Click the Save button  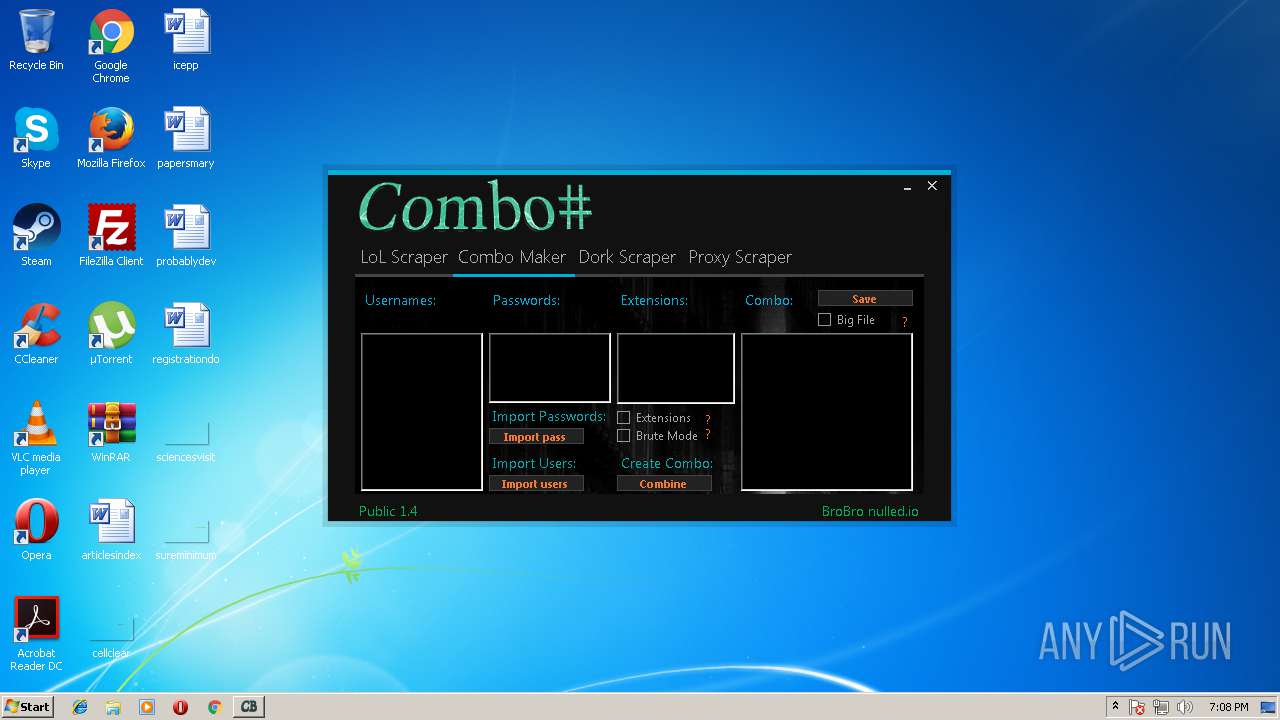click(x=865, y=298)
